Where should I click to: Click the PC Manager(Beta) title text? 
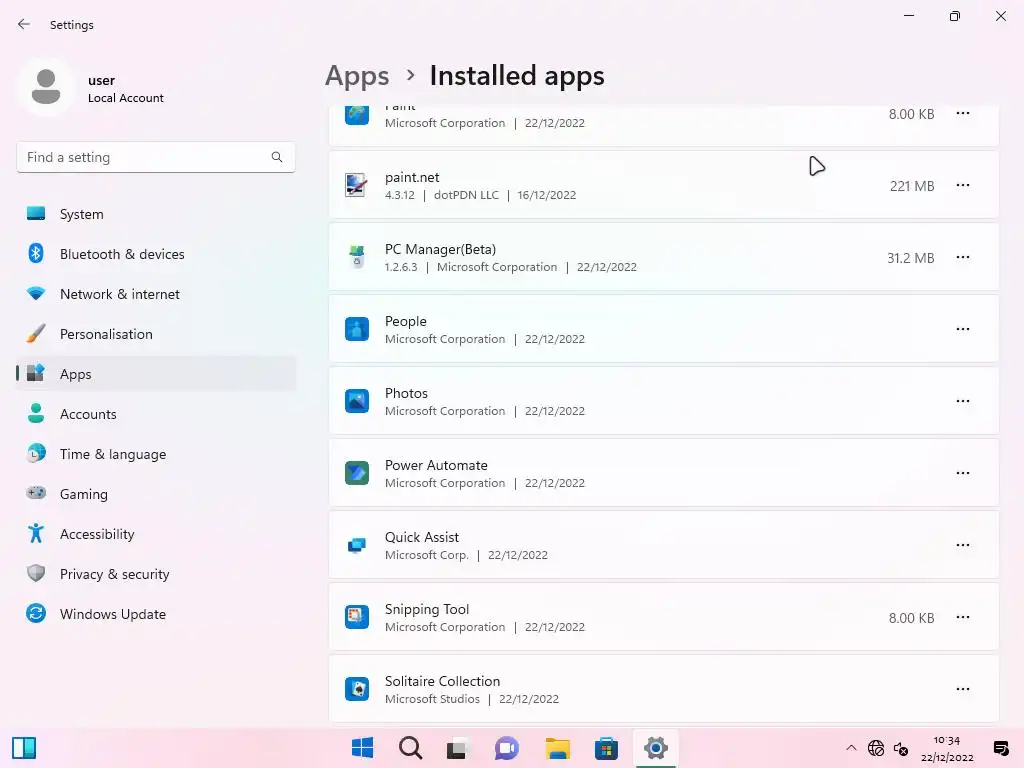click(x=440, y=249)
